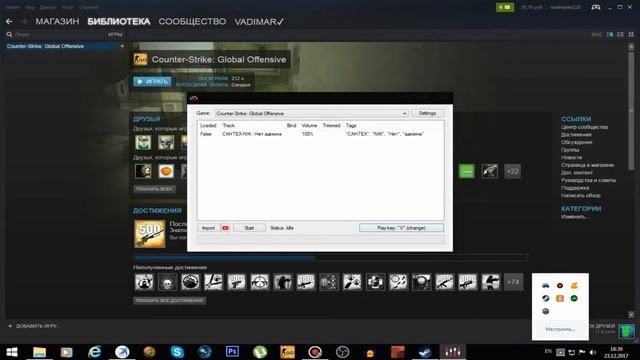Click the SLAM bottom progress bar
The image size is (640, 360).
point(320,240)
